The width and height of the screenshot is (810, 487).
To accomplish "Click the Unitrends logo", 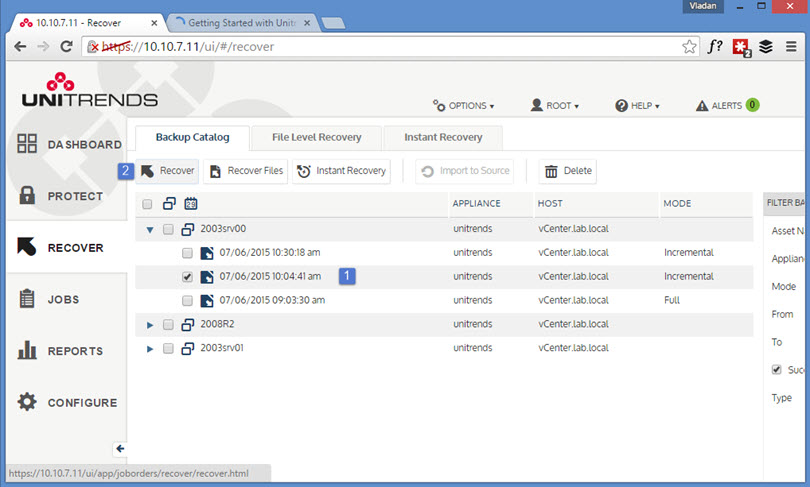I will [89, 90].
